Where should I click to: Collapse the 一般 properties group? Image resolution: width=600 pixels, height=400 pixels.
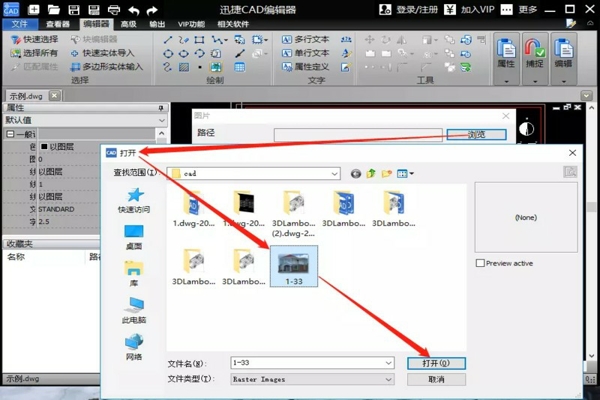[10, 134]
